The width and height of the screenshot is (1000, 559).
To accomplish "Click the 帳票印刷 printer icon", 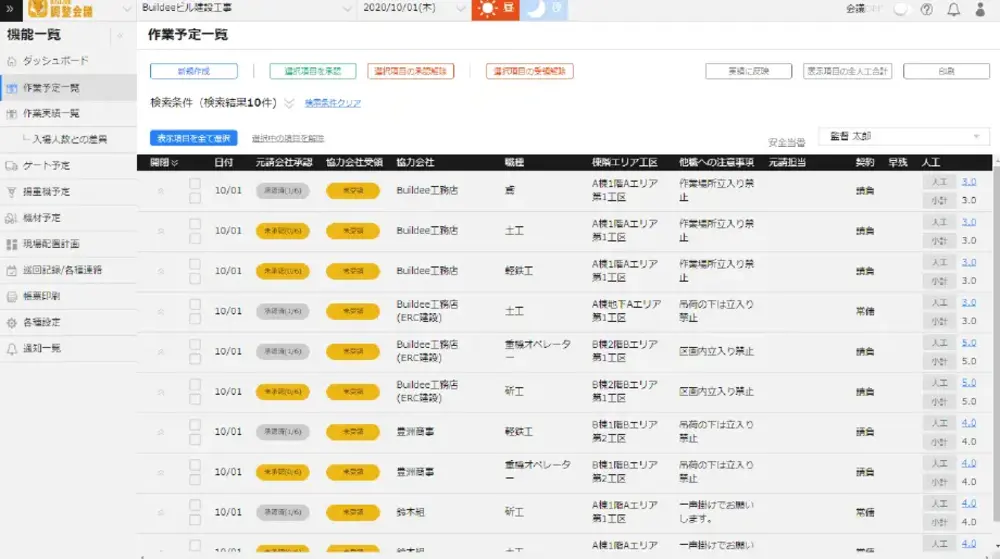I will (11, 296).
